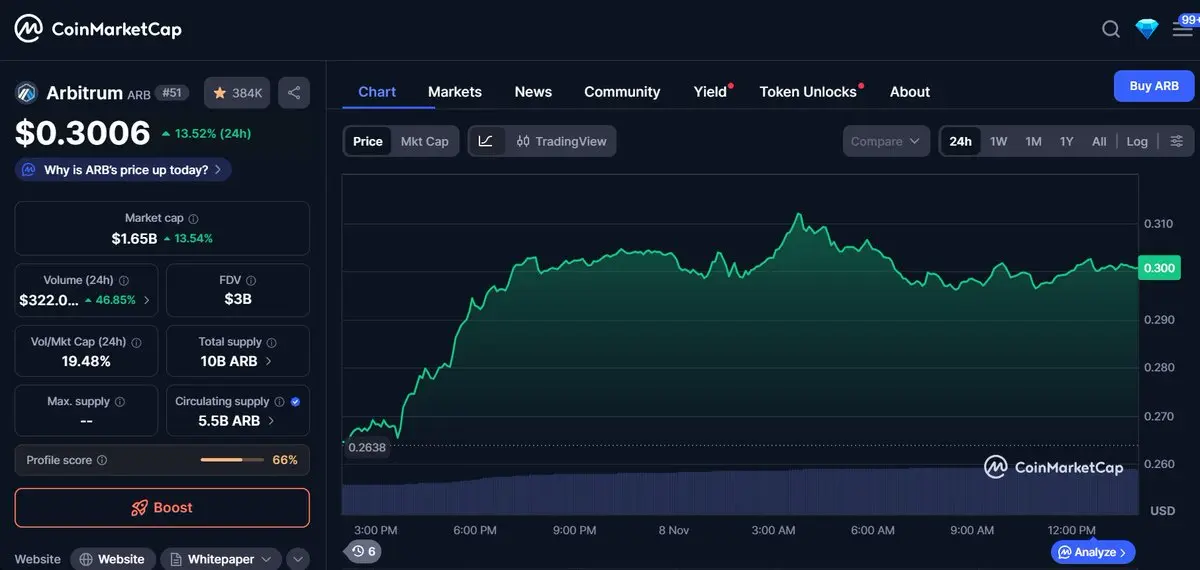Image resolution: width=1200 pixels, height=570 pixels.
Task: Expand Volume (24h) details chevron
Action: (147, 300)
